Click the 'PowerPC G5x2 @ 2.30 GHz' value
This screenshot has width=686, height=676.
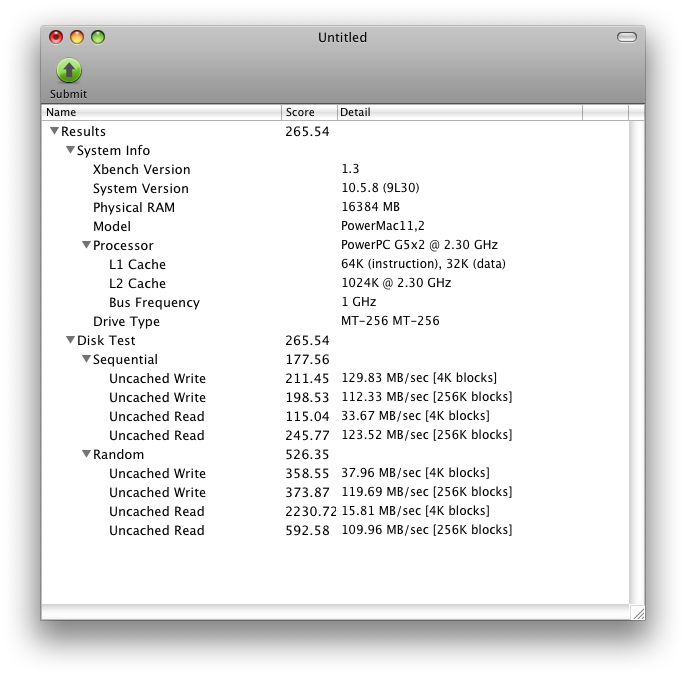[419, 245]
